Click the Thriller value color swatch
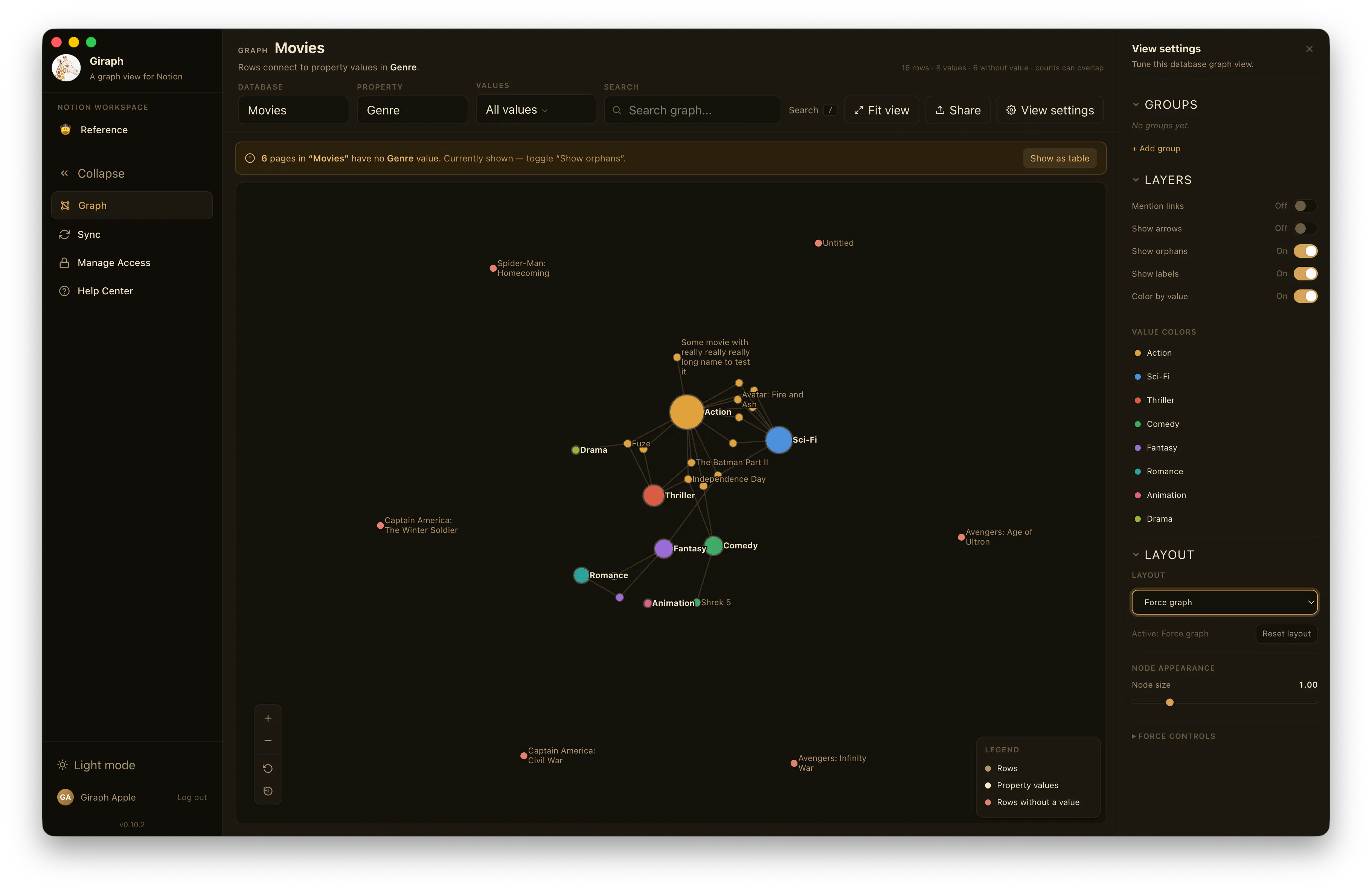Viewport: 1372px width, 892px height. (x=1137, y=400)
